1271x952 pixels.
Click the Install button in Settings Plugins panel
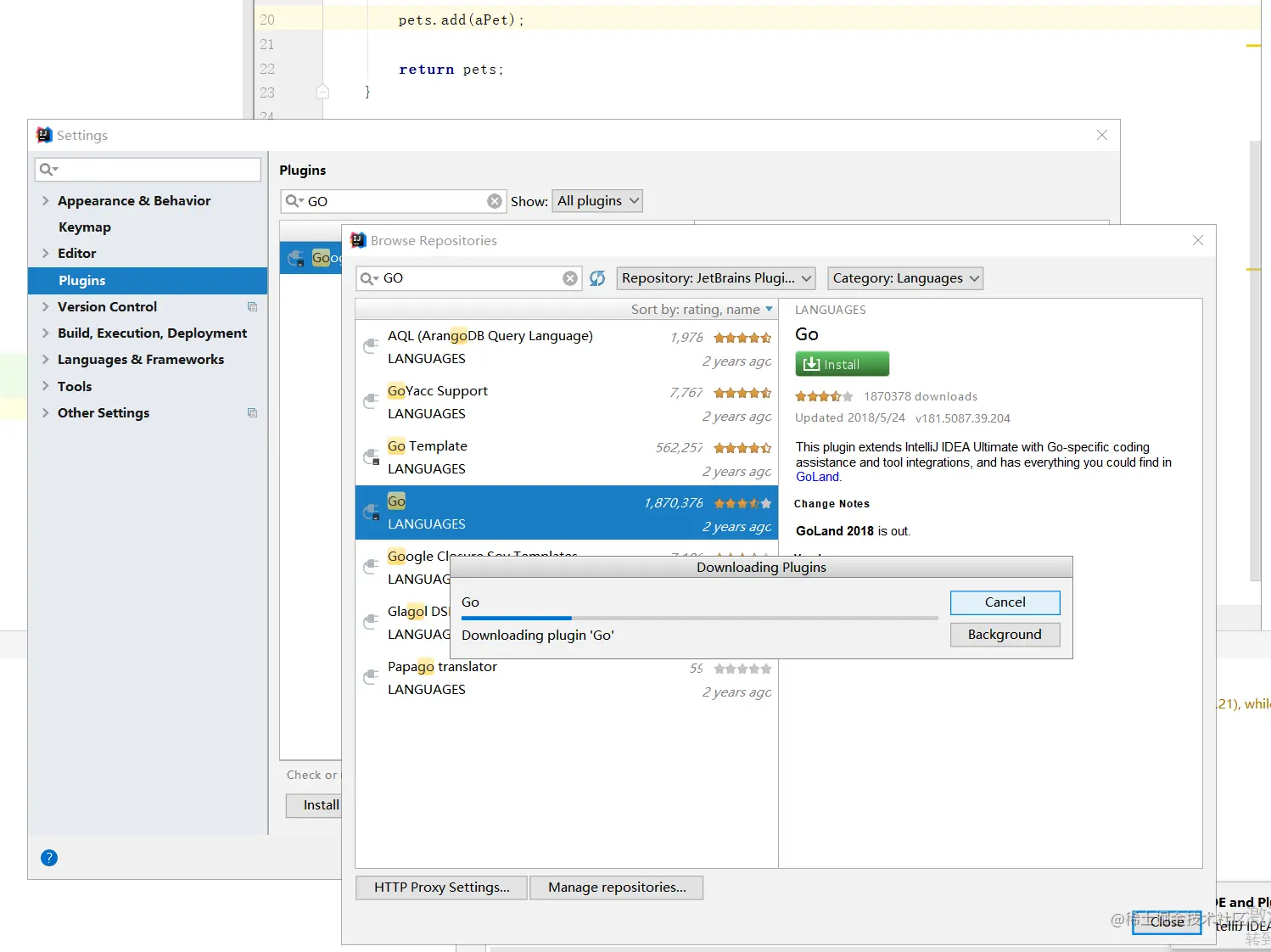pyautogui.click(x=315, y=805)
